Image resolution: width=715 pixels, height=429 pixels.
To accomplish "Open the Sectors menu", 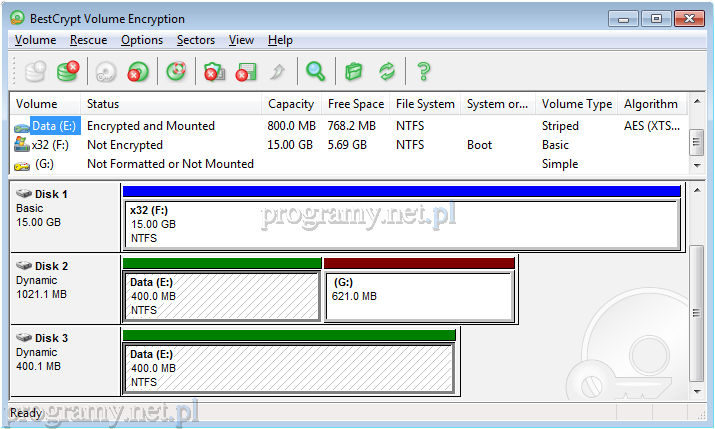I will click(x=196, y=40).
